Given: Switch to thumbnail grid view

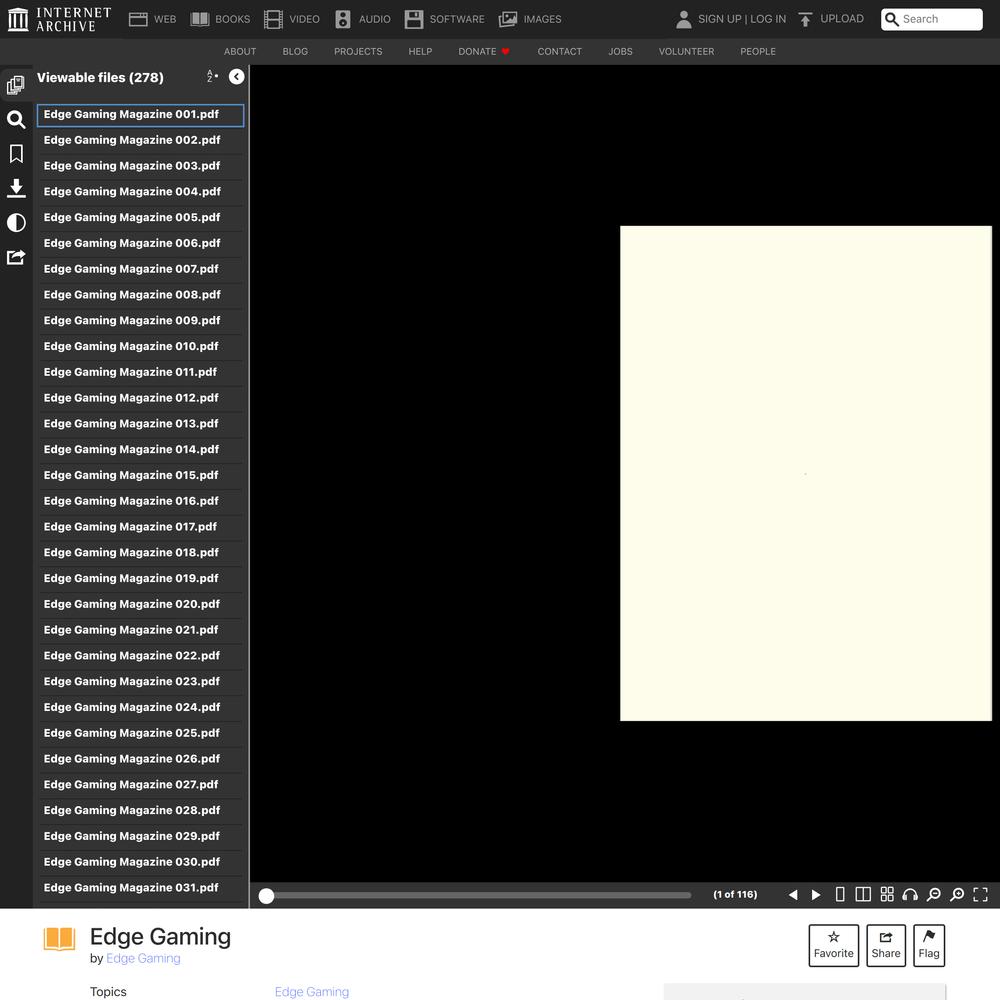Looking at the screenshot, I should pos(886,895).
